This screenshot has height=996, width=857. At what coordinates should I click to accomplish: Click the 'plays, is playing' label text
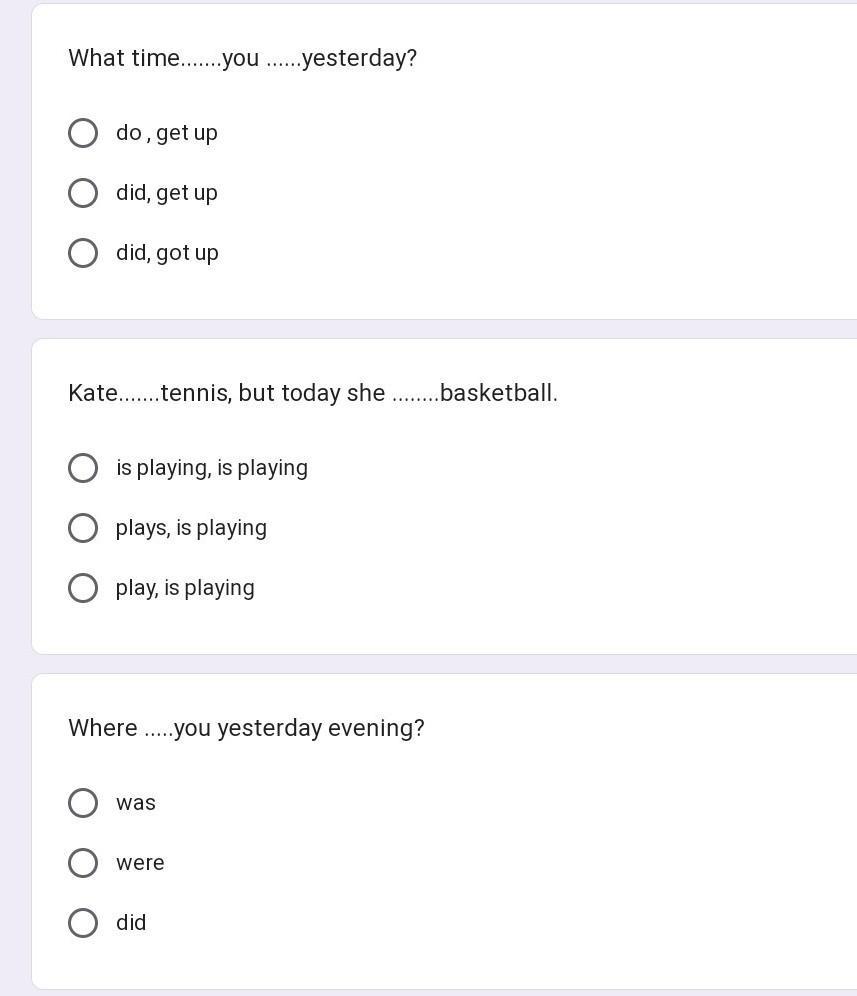(191, 528)
